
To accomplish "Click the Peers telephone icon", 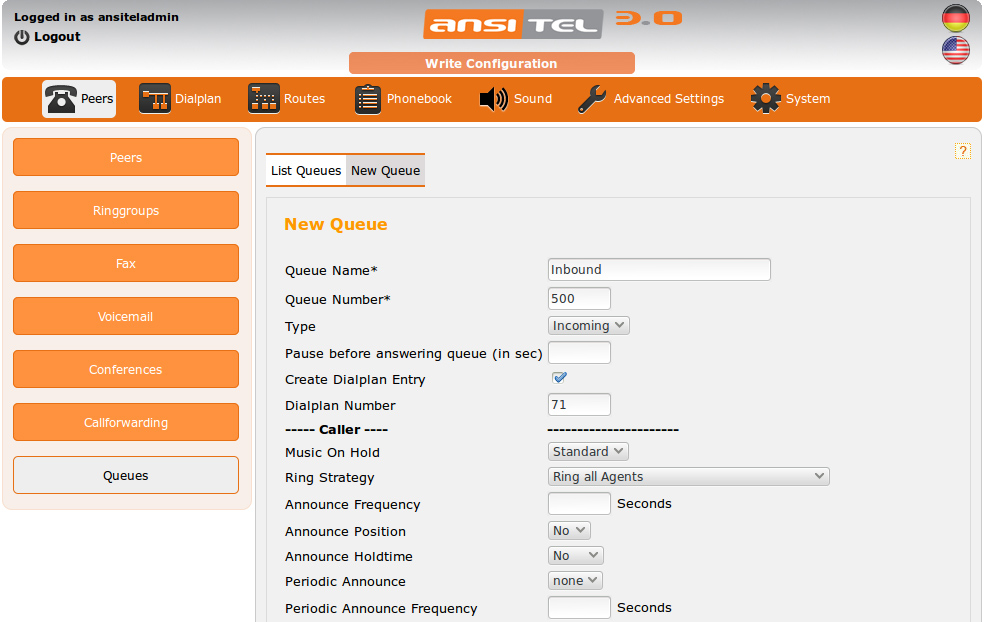I will click(62, 99).
